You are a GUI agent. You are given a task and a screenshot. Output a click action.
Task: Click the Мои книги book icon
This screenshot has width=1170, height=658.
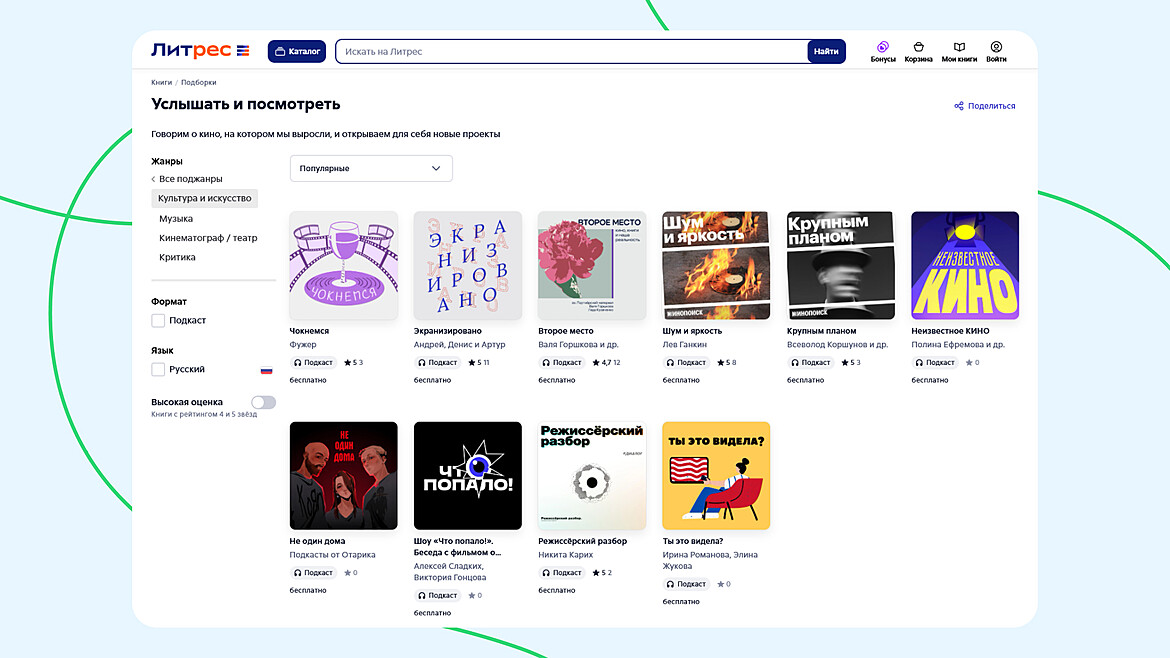coord(959,47)
